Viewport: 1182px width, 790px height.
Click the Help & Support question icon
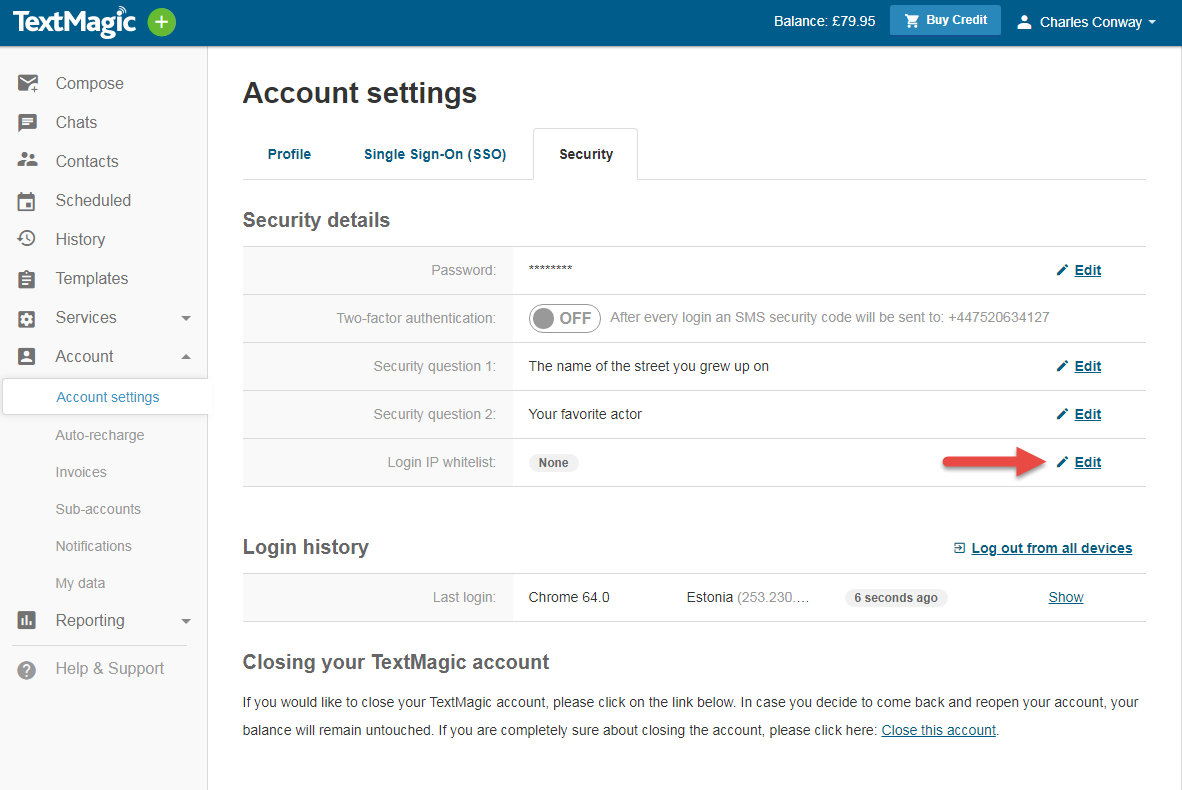coord(27,669)
